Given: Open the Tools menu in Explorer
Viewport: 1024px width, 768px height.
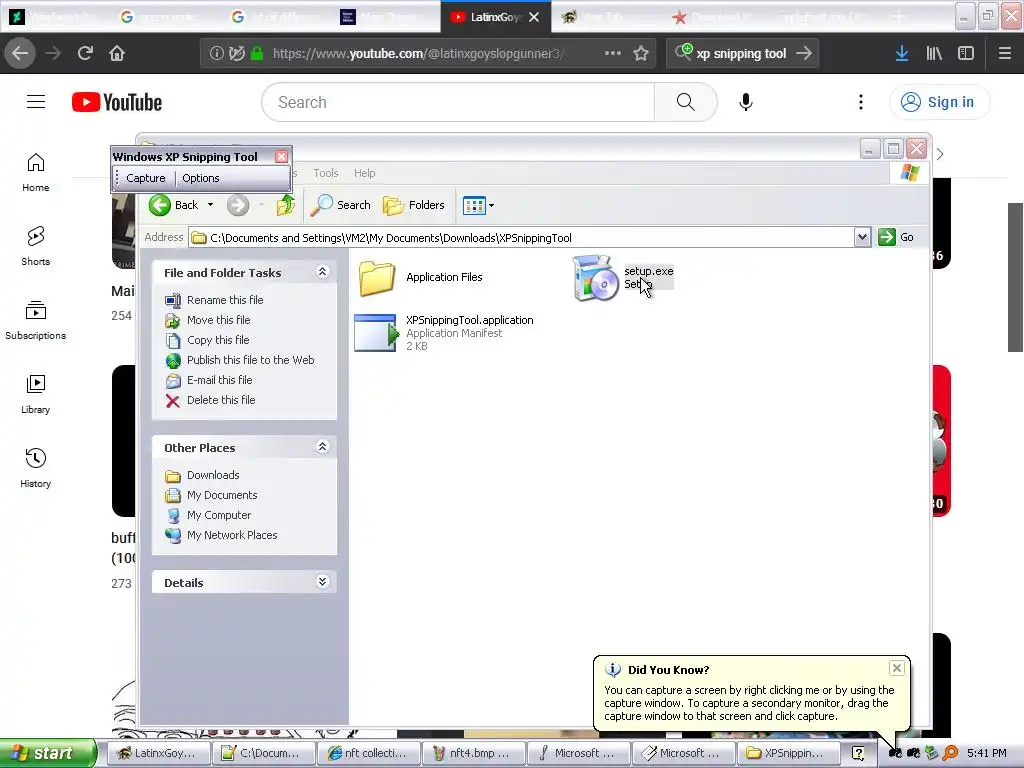Looking at the screenshot, I should (326, 173).
